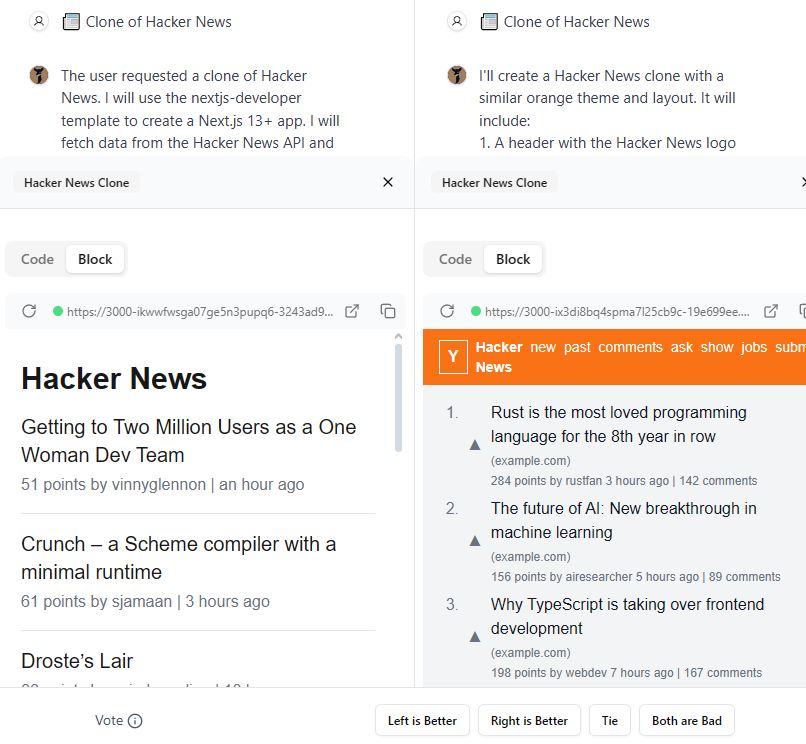Open 'ask' link in orange navbar
This screenshot has height=744, width=806.
tap(682, 347)
